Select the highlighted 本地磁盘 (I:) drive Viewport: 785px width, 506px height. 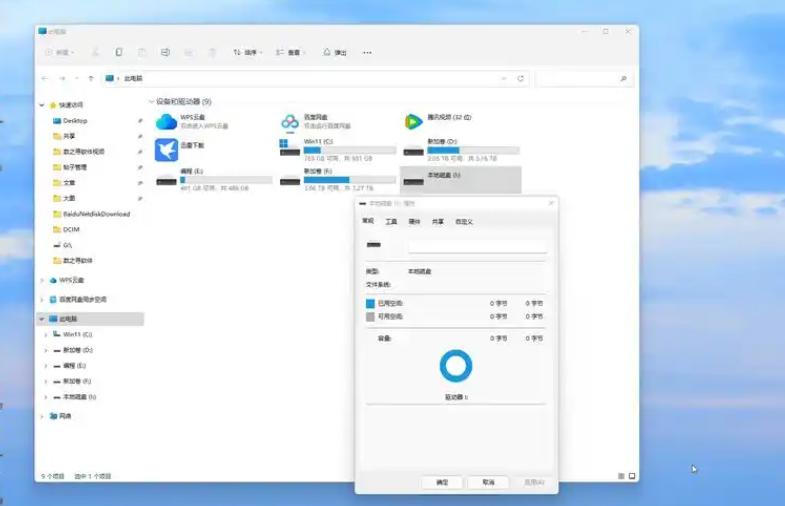pos(461,179)
